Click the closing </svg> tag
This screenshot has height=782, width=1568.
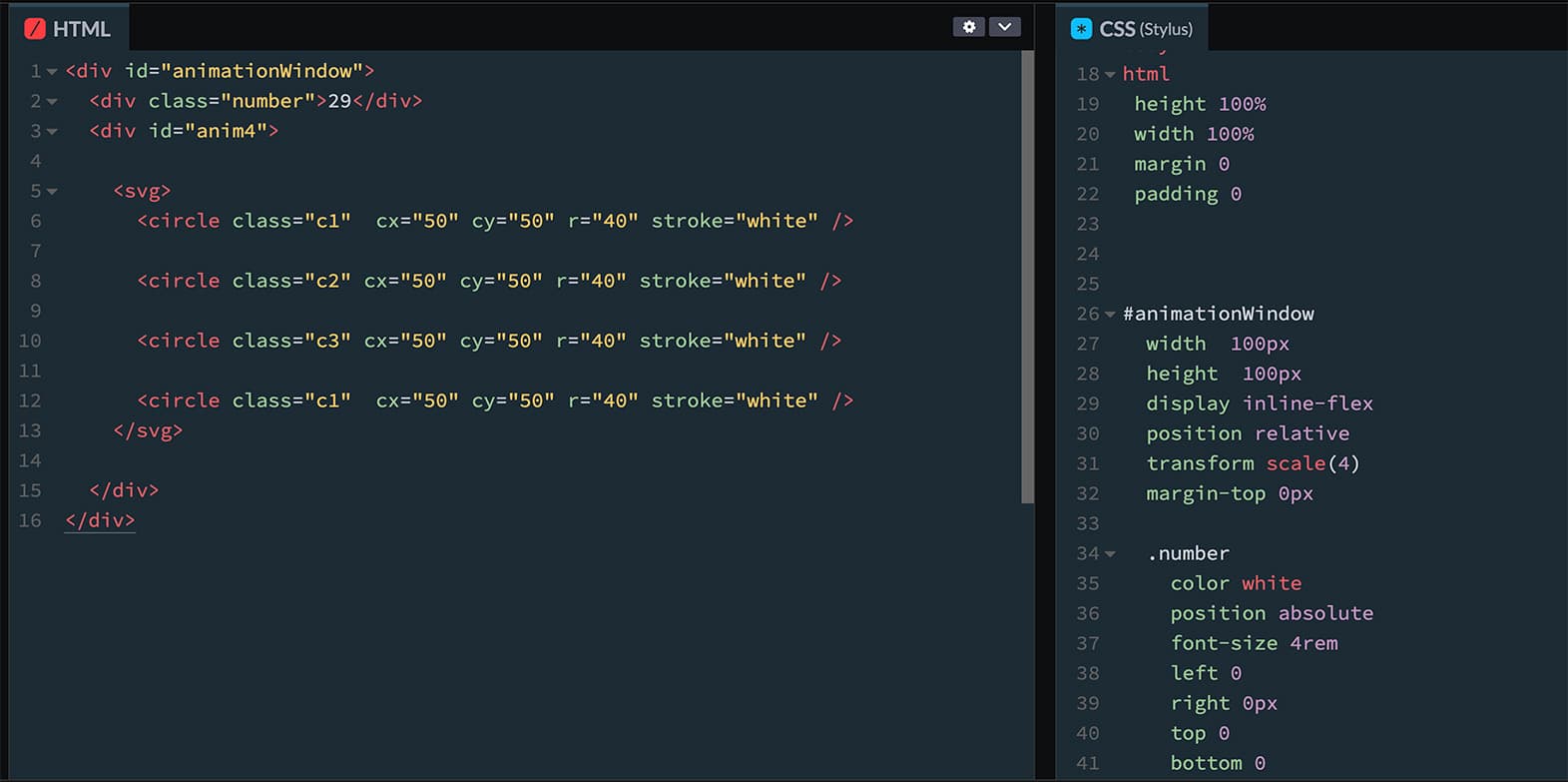148,430
